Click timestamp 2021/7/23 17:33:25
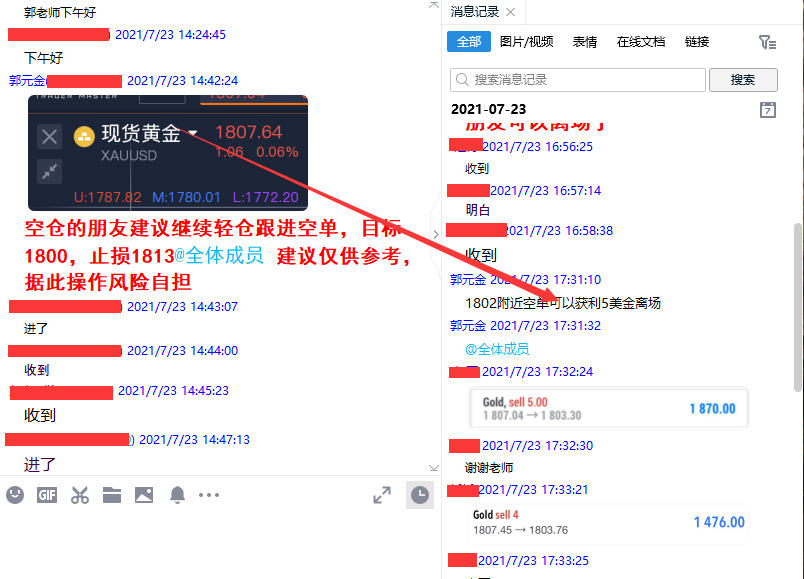The image size is (804, 579). [533, 560]
